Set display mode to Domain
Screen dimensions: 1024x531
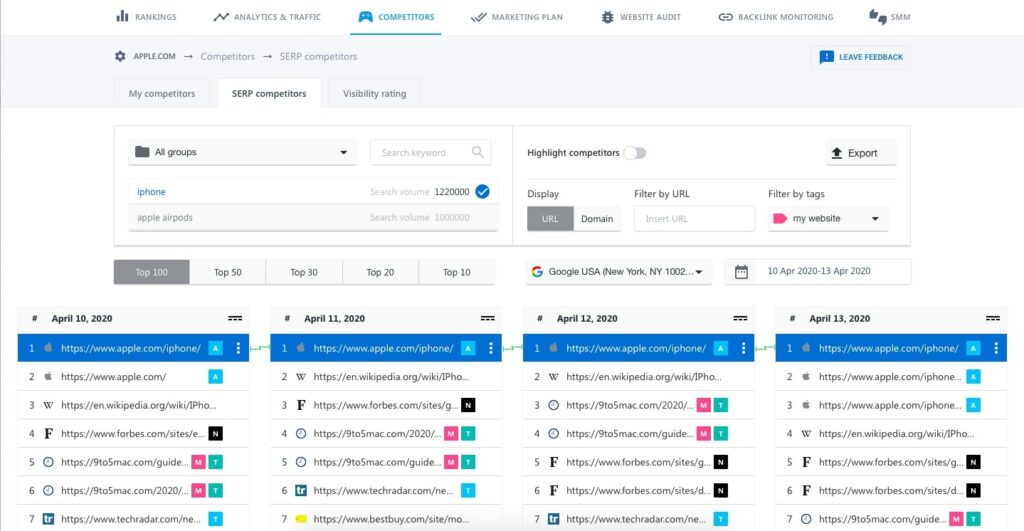pos(597,219)
